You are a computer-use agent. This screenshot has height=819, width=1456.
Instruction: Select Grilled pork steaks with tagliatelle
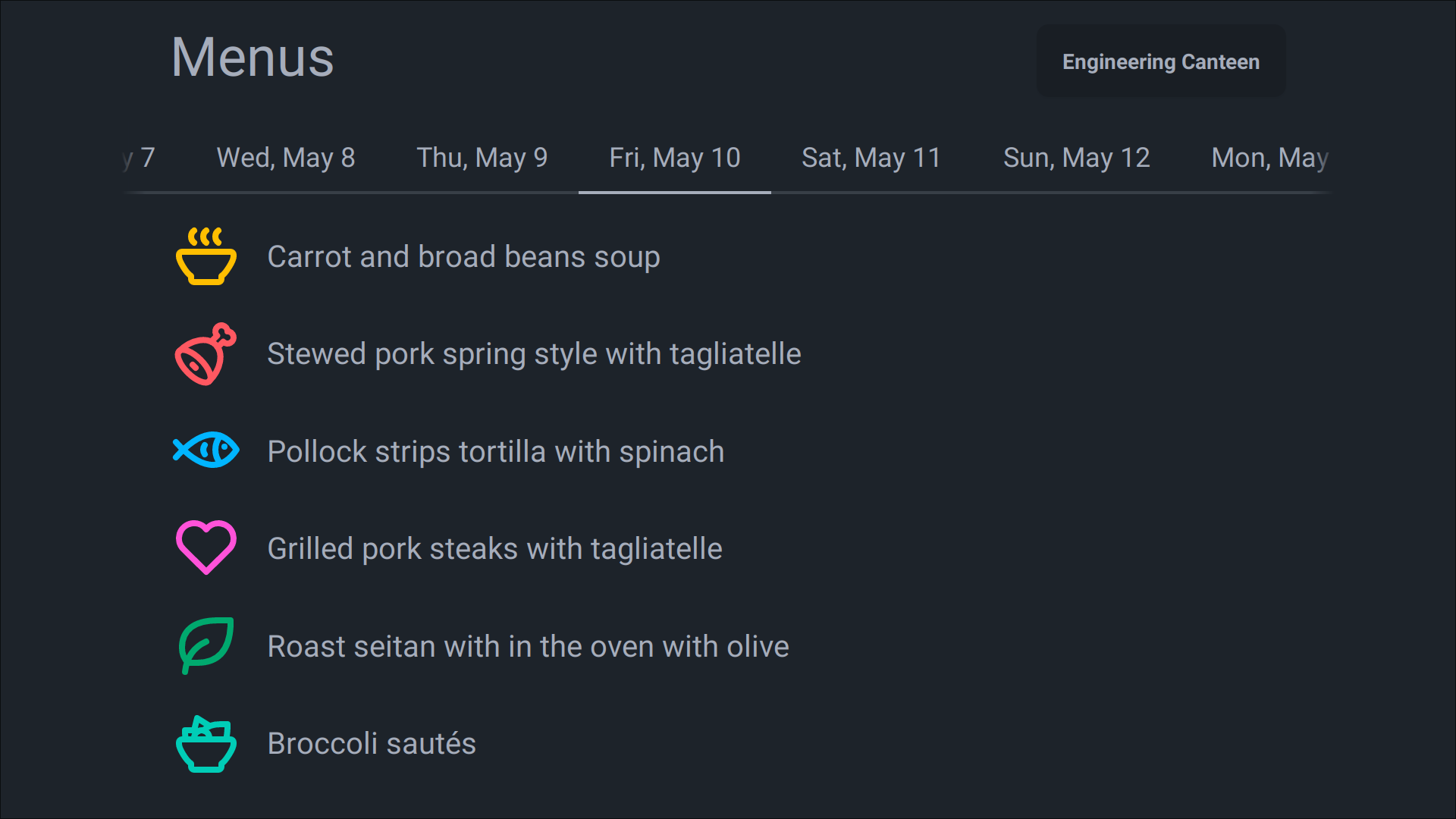click(494, 549)
